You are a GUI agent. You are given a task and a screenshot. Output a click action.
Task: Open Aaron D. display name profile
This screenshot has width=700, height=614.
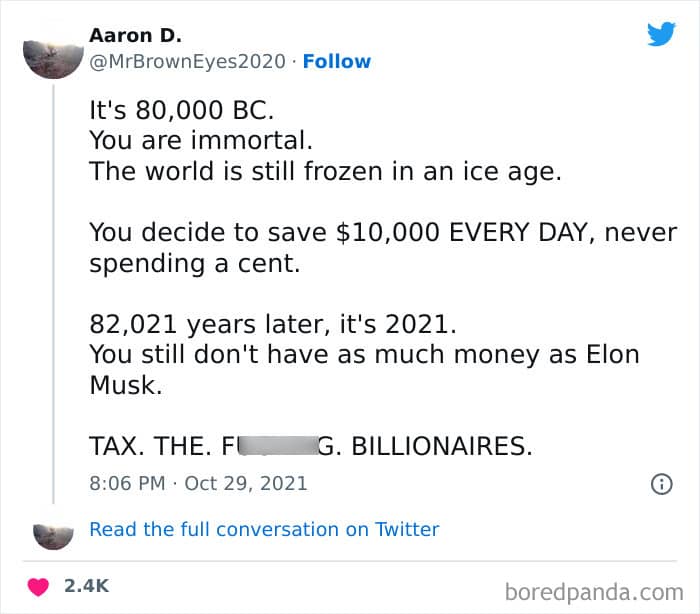135,35
